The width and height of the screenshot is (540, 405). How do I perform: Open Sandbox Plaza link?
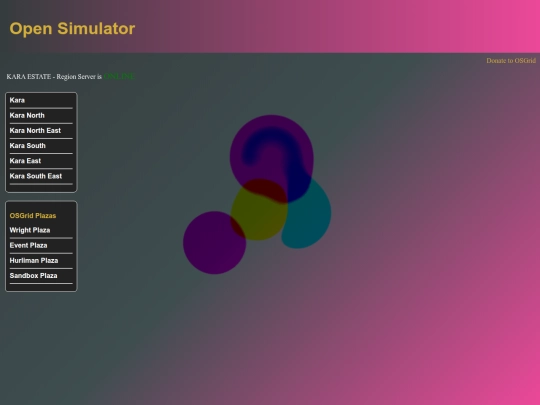33,276
